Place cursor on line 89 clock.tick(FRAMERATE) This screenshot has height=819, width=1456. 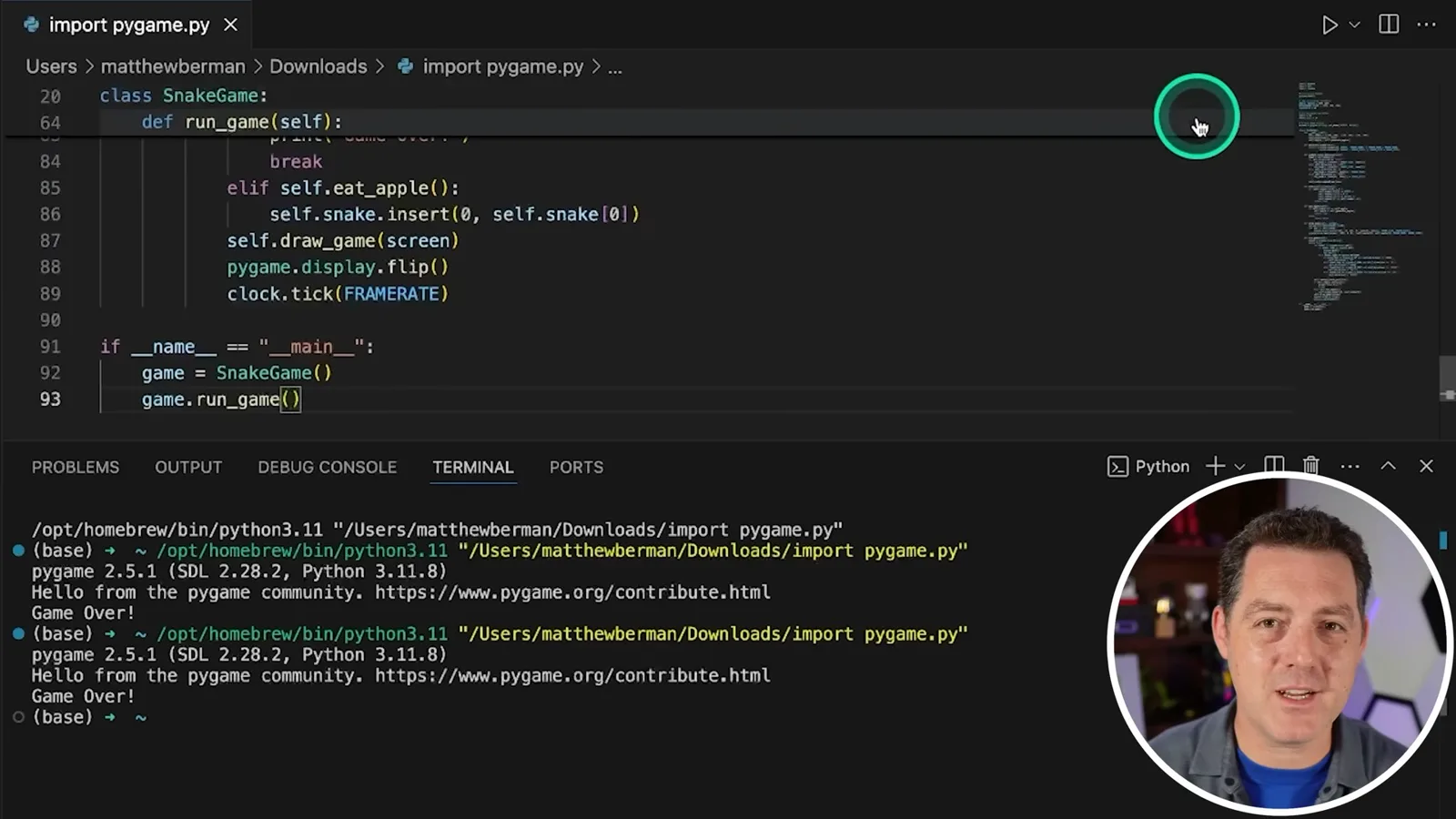click(x=338, y=294)
